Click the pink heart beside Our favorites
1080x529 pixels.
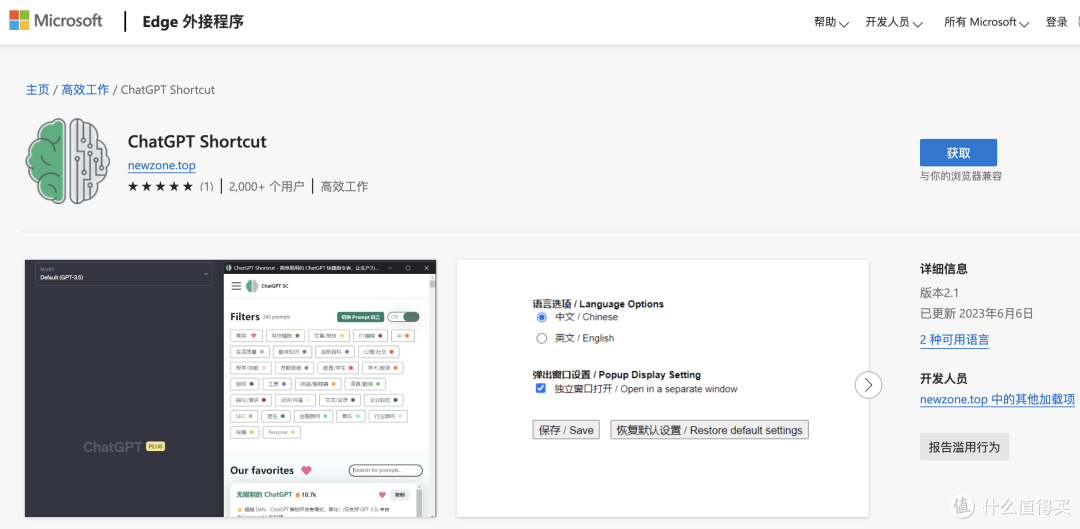(x=306, y=471)
